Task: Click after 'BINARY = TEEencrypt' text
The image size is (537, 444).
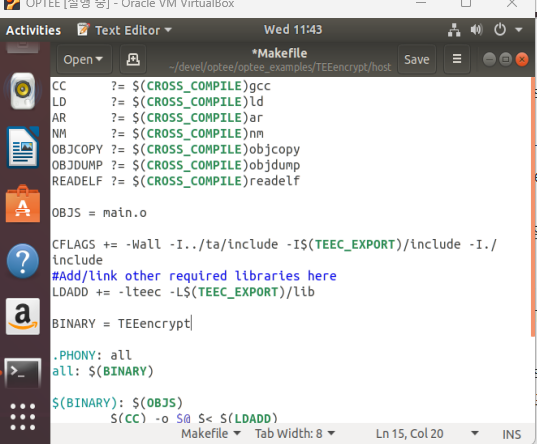Action: [191, 324]
